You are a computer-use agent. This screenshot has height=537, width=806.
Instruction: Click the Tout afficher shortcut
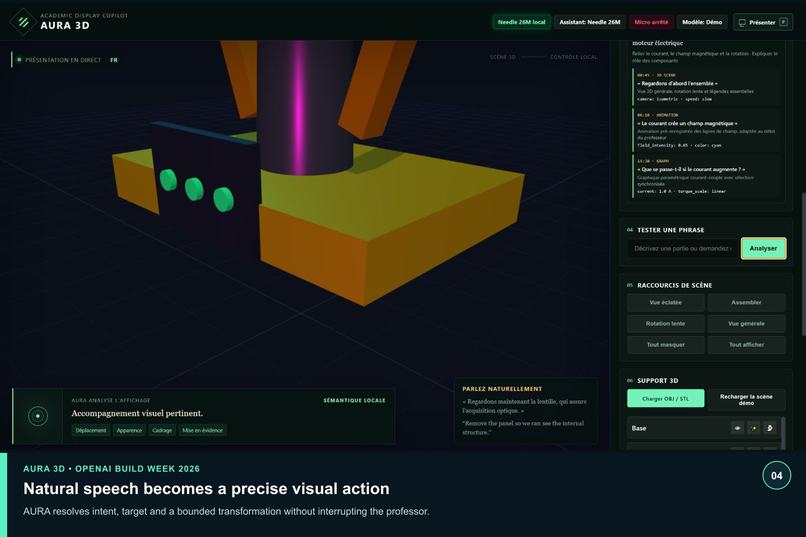[x=746, y=345]
